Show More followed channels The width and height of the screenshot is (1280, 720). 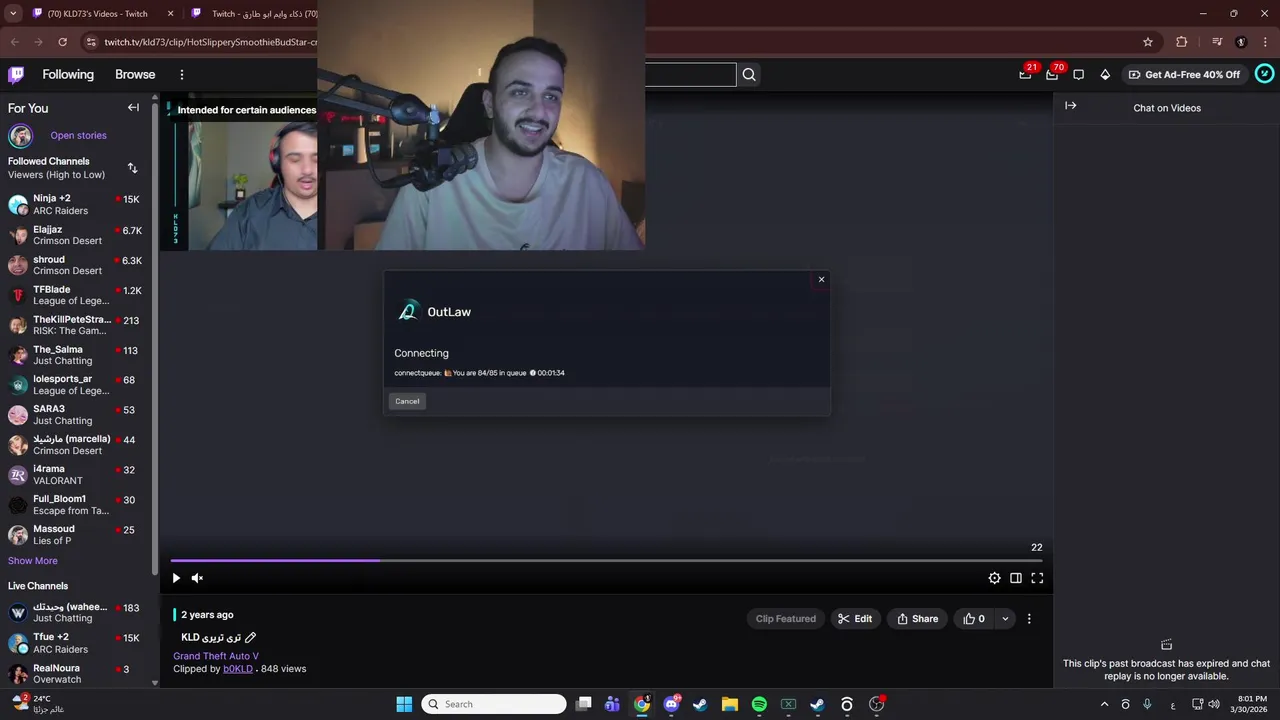[33, 561]
